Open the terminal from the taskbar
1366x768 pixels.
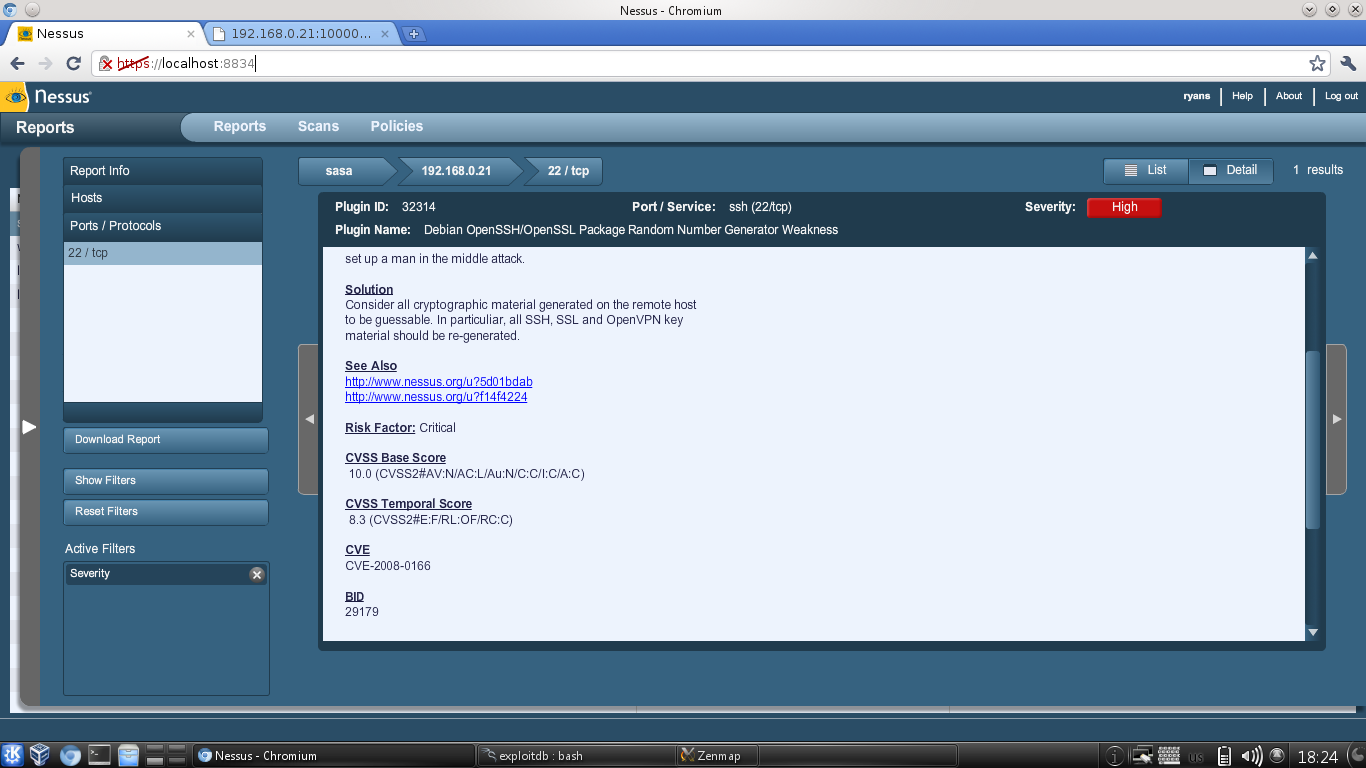click(x=99, y=755)
